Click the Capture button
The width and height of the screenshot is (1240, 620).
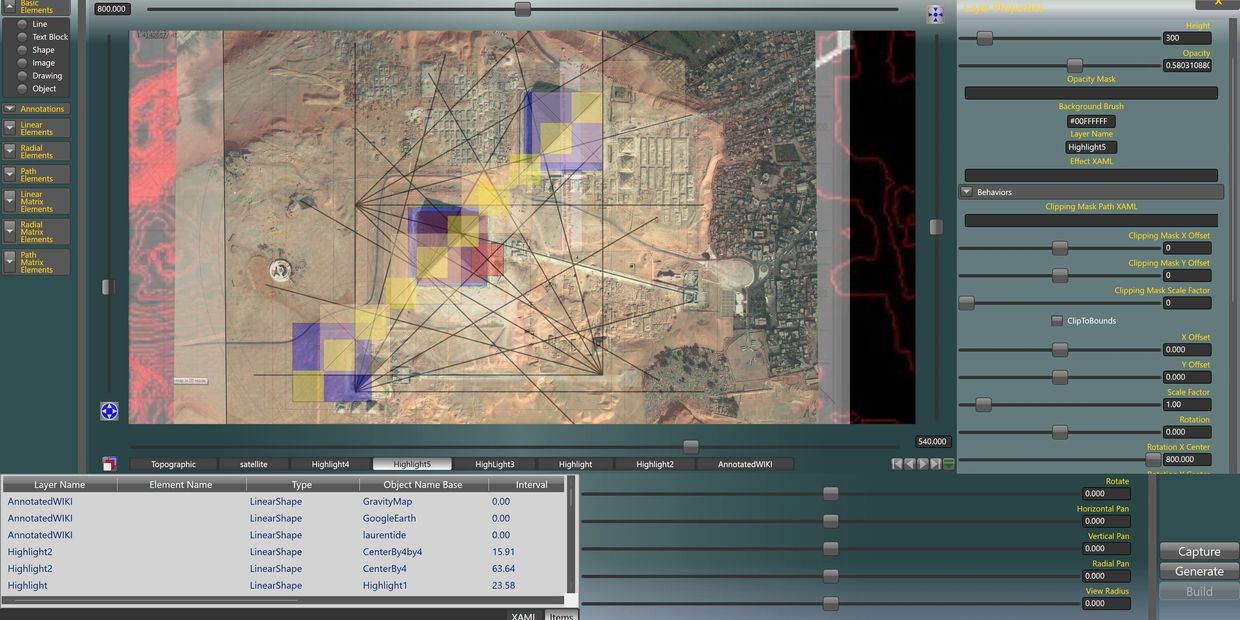click(x=1199, y=552)
